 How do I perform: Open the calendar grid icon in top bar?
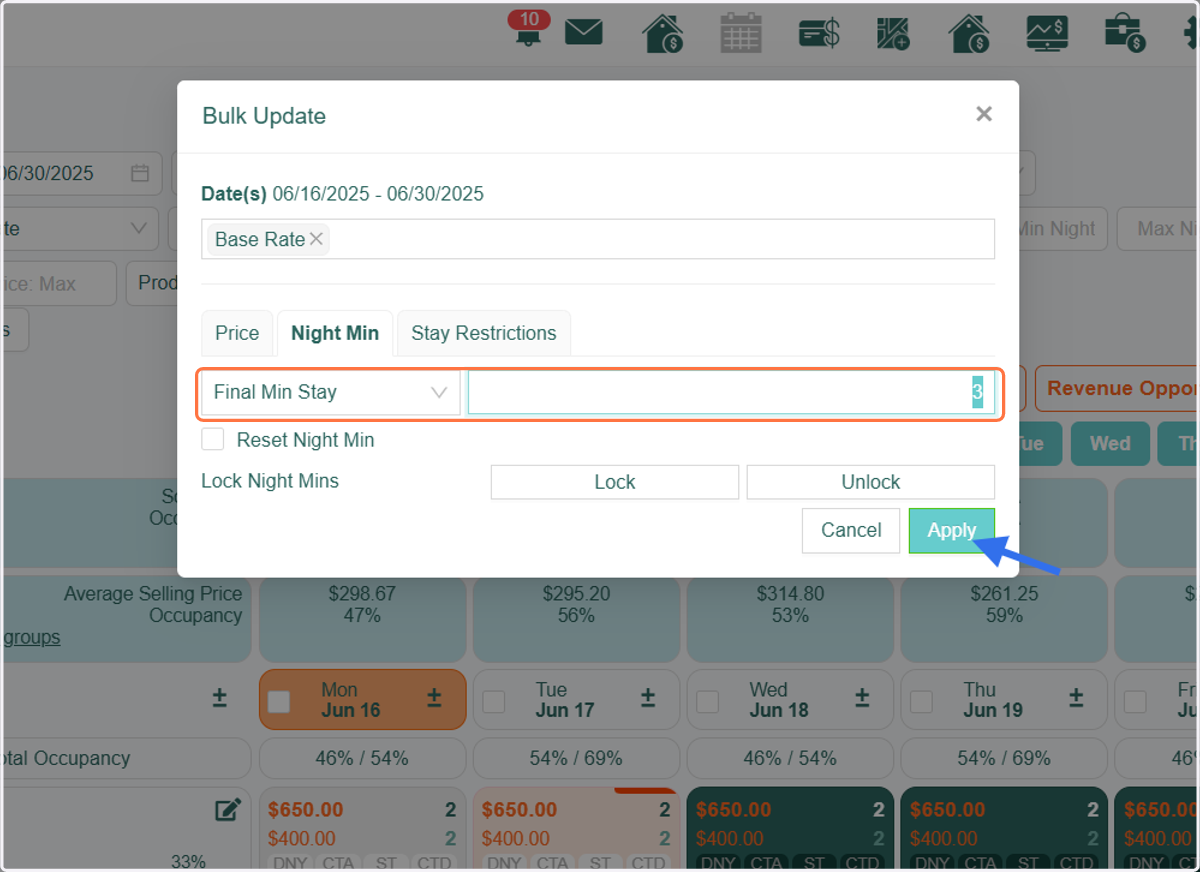[741, 33]
